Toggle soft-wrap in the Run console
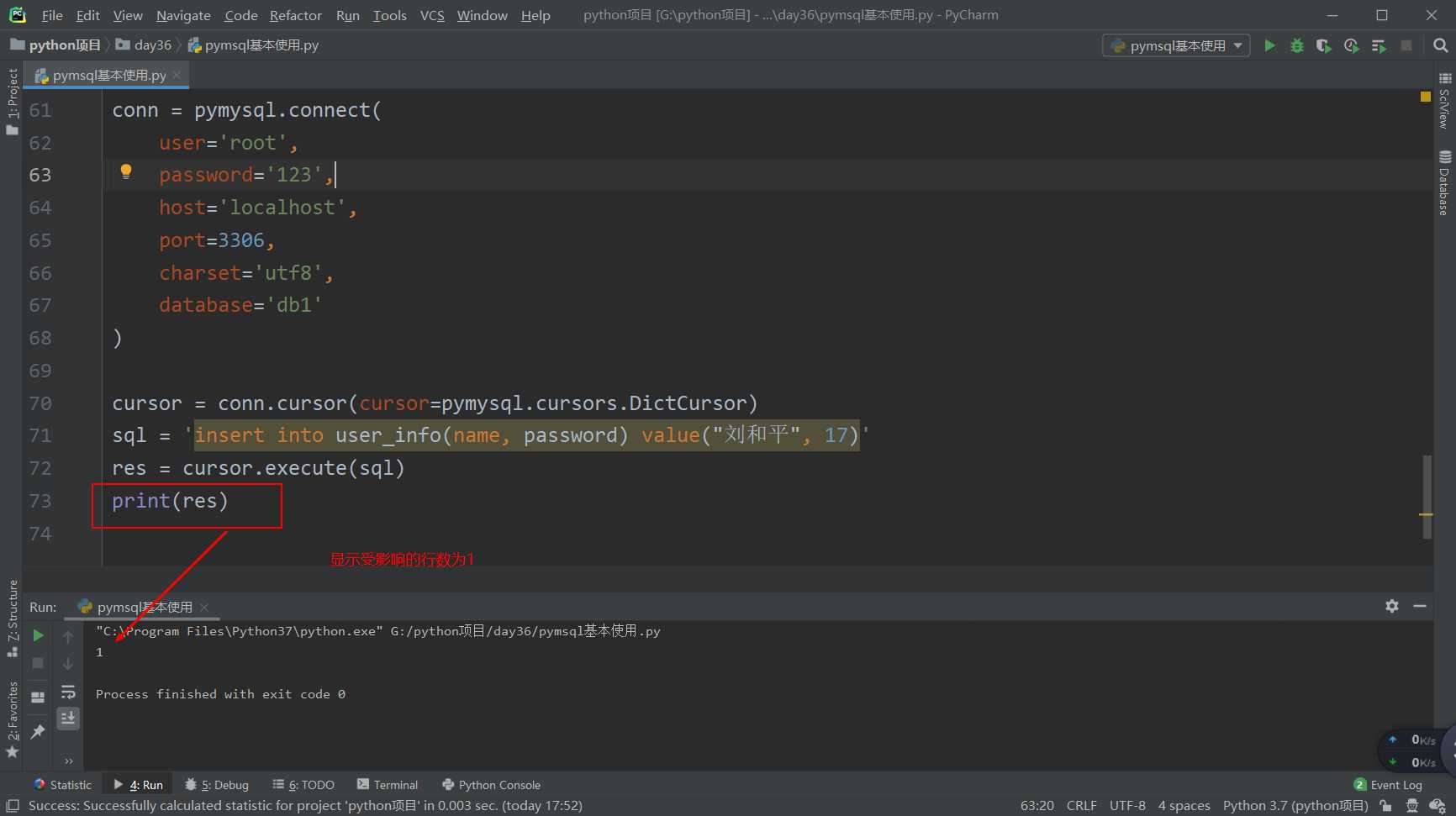This screenshot has width=1456, height=816. click(x=68, y=692)
